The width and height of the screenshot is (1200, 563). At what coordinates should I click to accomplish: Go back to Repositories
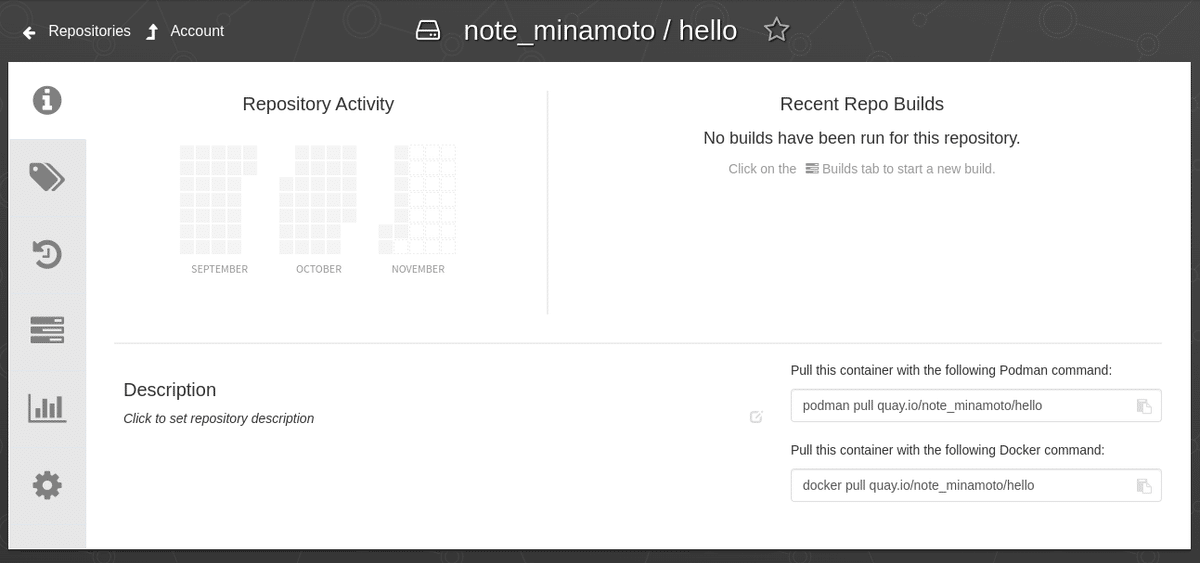pos(77,31)
